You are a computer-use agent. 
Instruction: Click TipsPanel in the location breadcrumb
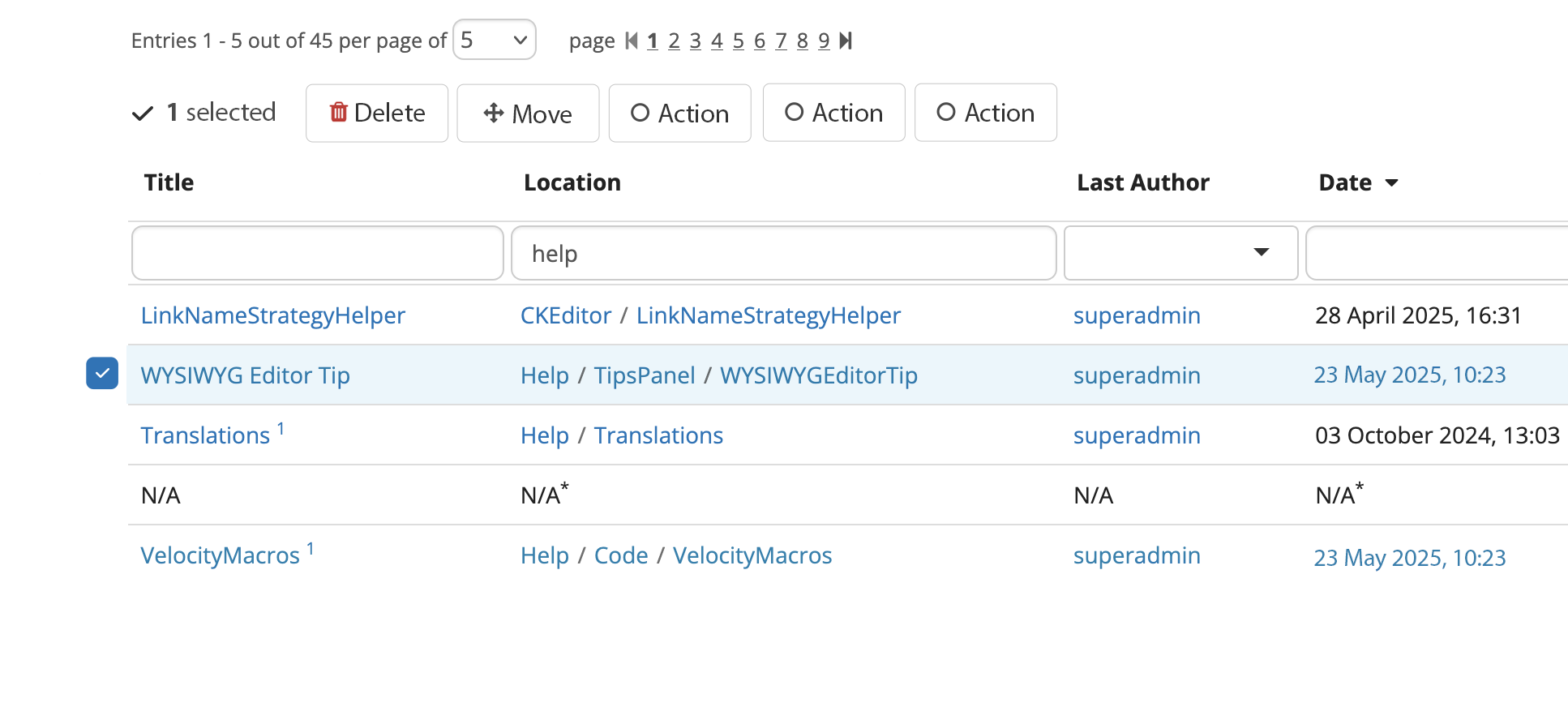tap(644, 375)
